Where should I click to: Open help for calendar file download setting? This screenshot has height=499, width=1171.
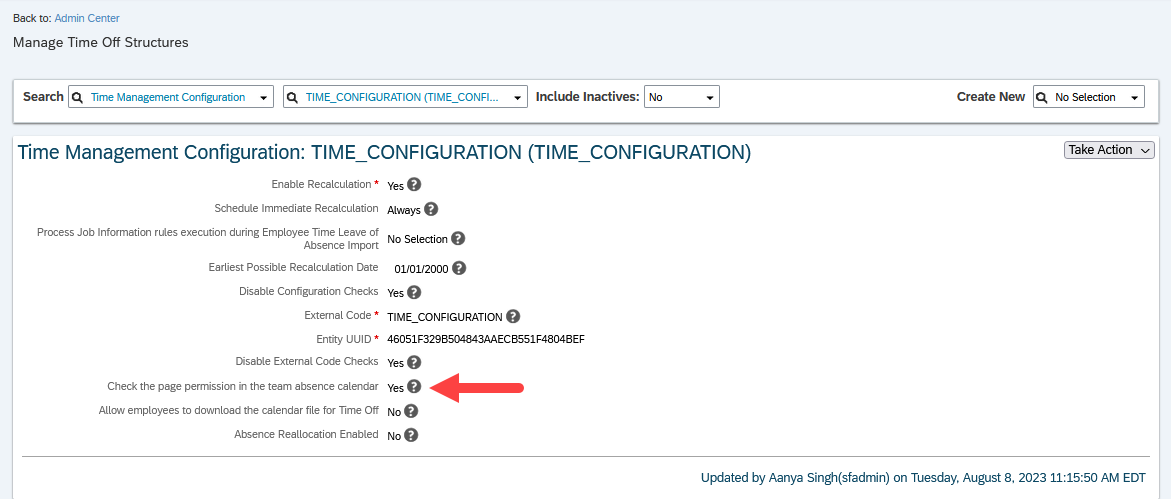click(411, 411)
